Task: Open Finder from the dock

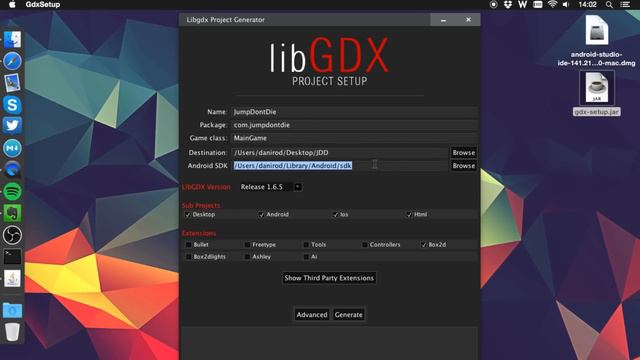Action: (12, 40)
